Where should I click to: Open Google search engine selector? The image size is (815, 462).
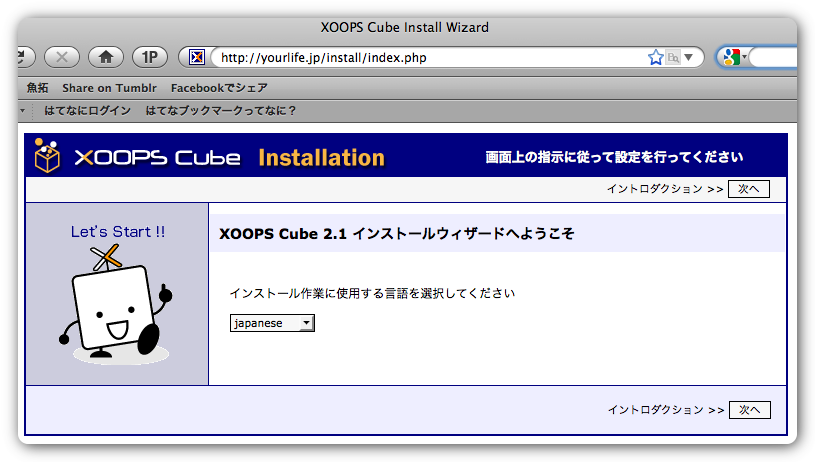tap(734, 57)
